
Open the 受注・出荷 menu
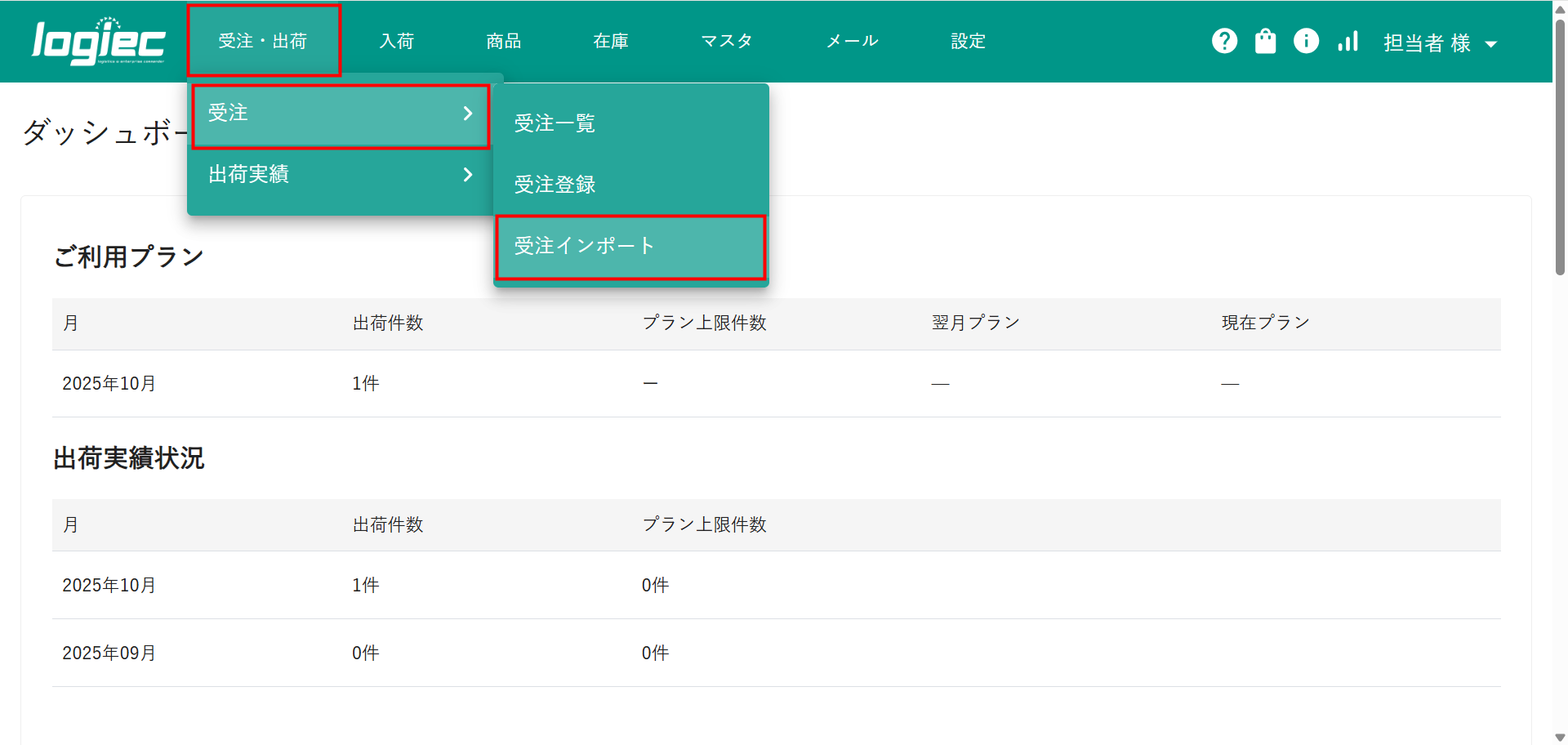(x=263, y=41)
